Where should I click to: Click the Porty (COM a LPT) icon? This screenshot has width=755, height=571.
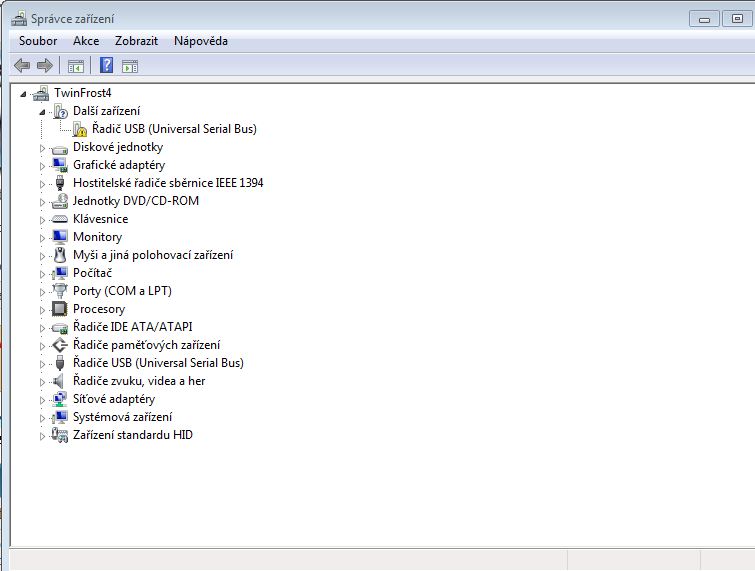(x=60, y=291)
